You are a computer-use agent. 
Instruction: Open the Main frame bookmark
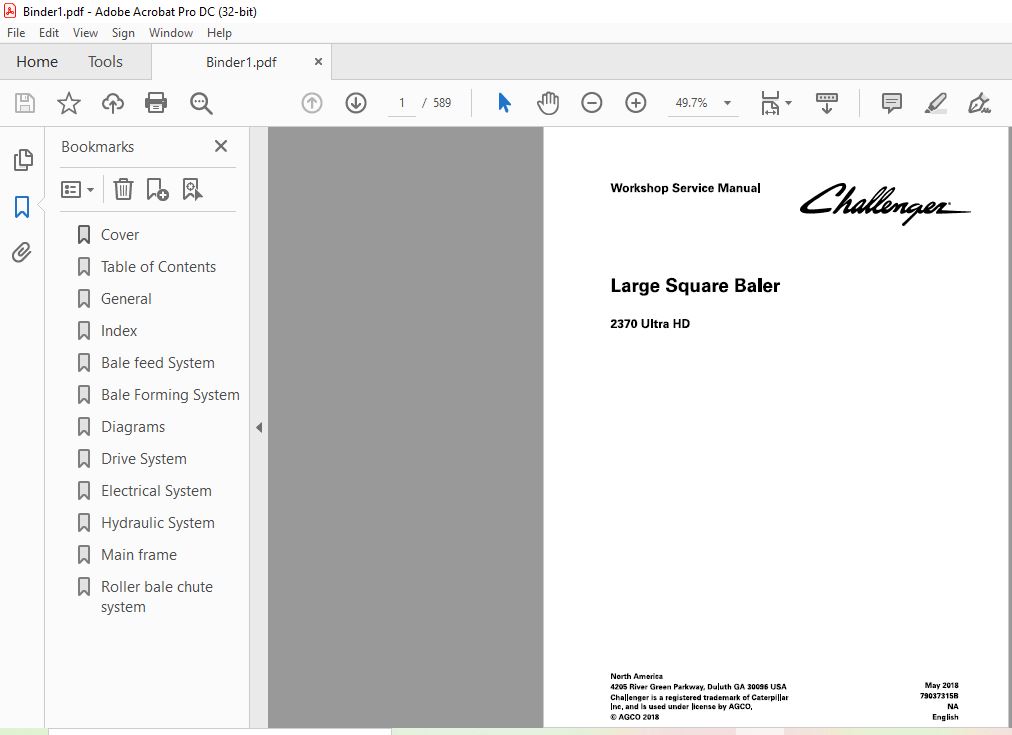(139, 555)
